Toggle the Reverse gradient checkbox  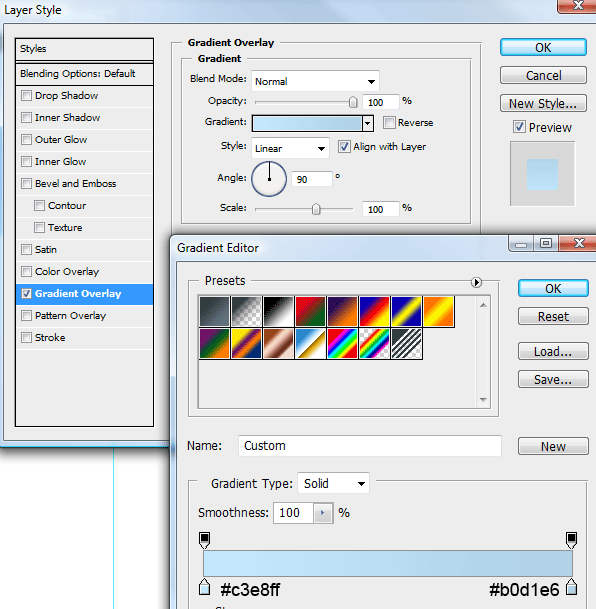389,123
